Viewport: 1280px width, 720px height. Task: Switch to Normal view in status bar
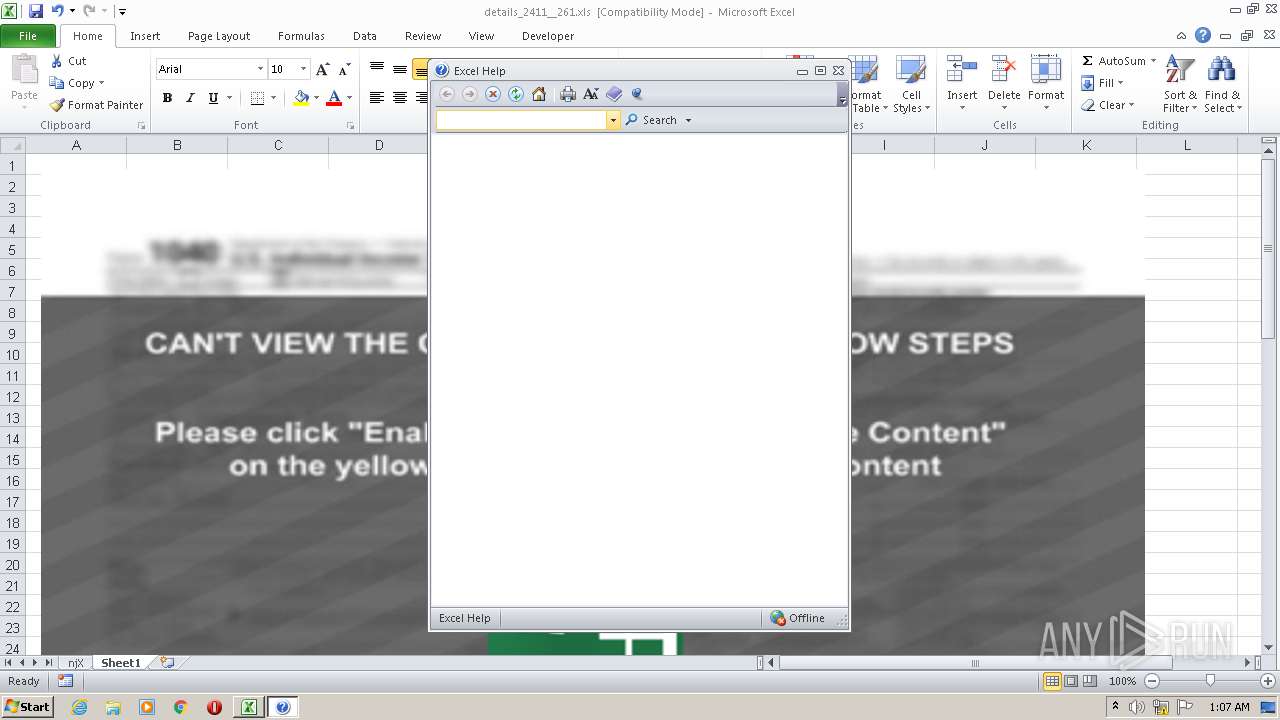(x=1052, y=681)
